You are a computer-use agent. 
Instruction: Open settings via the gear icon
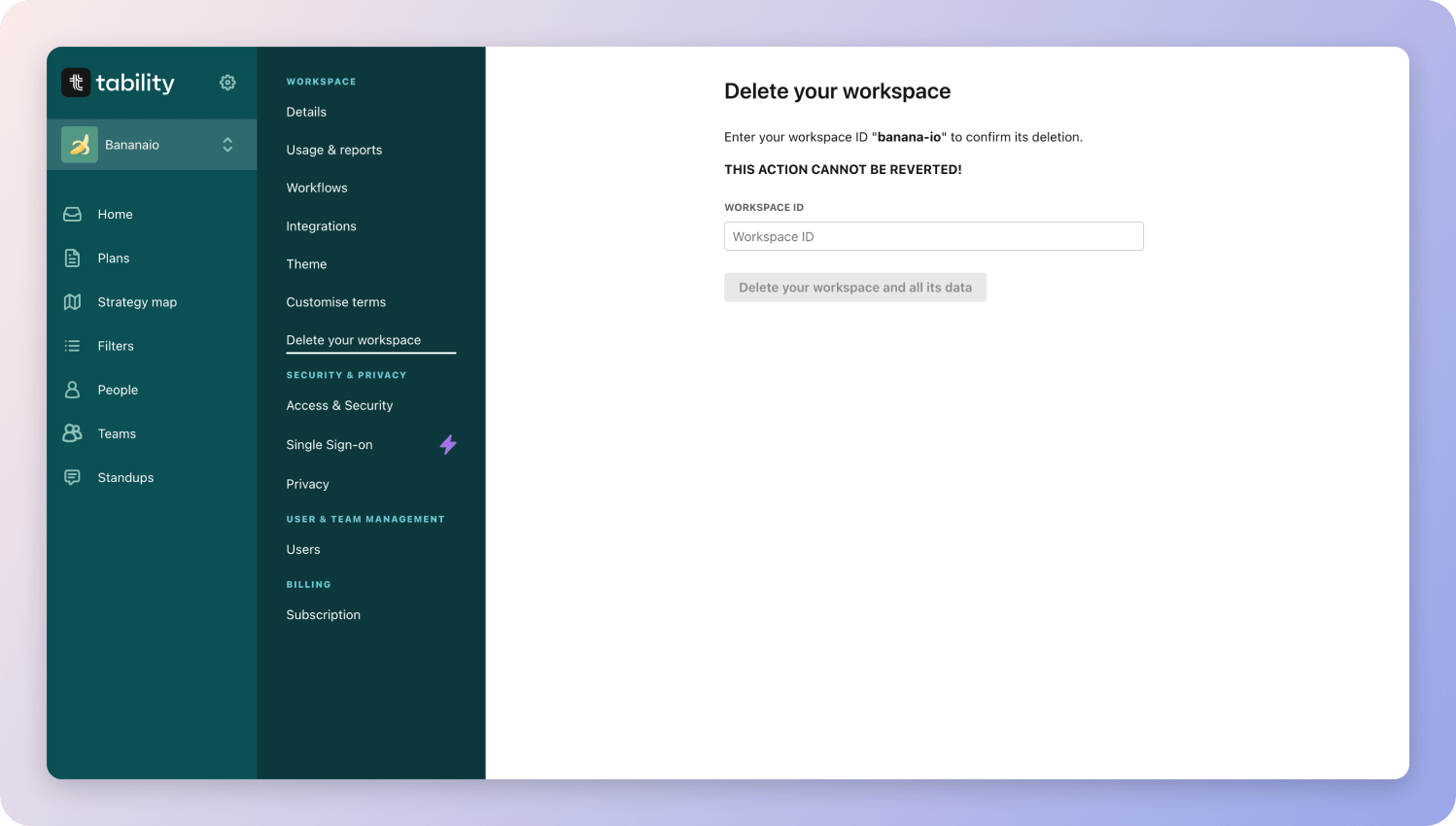tap(227, 83)
